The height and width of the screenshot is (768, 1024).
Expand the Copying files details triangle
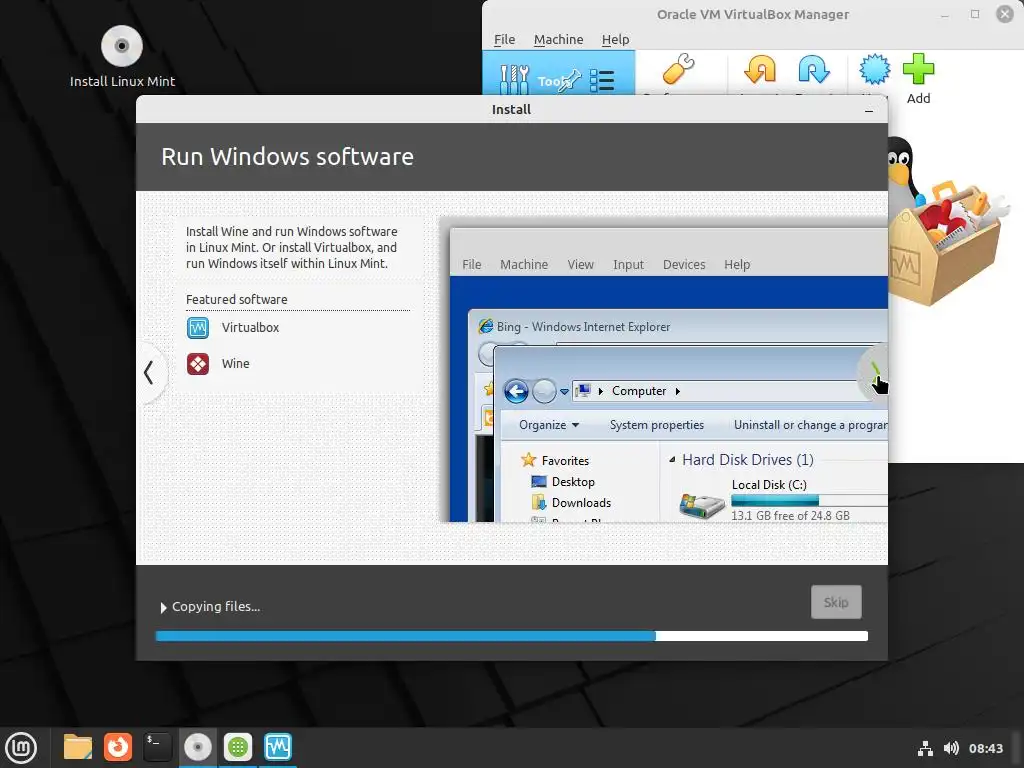coord(163,608)
